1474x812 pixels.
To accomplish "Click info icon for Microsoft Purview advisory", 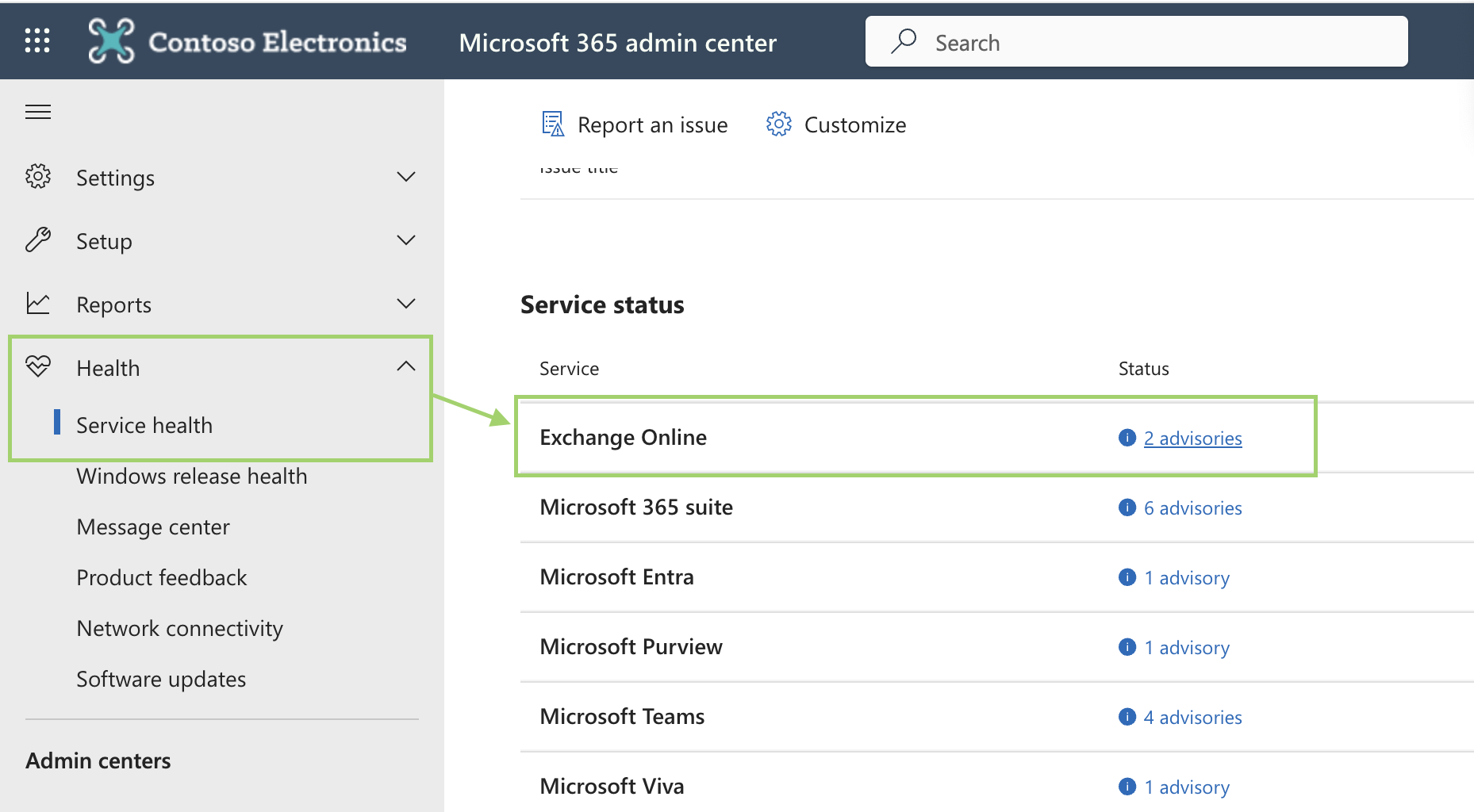I will (x=1127, y=647).
